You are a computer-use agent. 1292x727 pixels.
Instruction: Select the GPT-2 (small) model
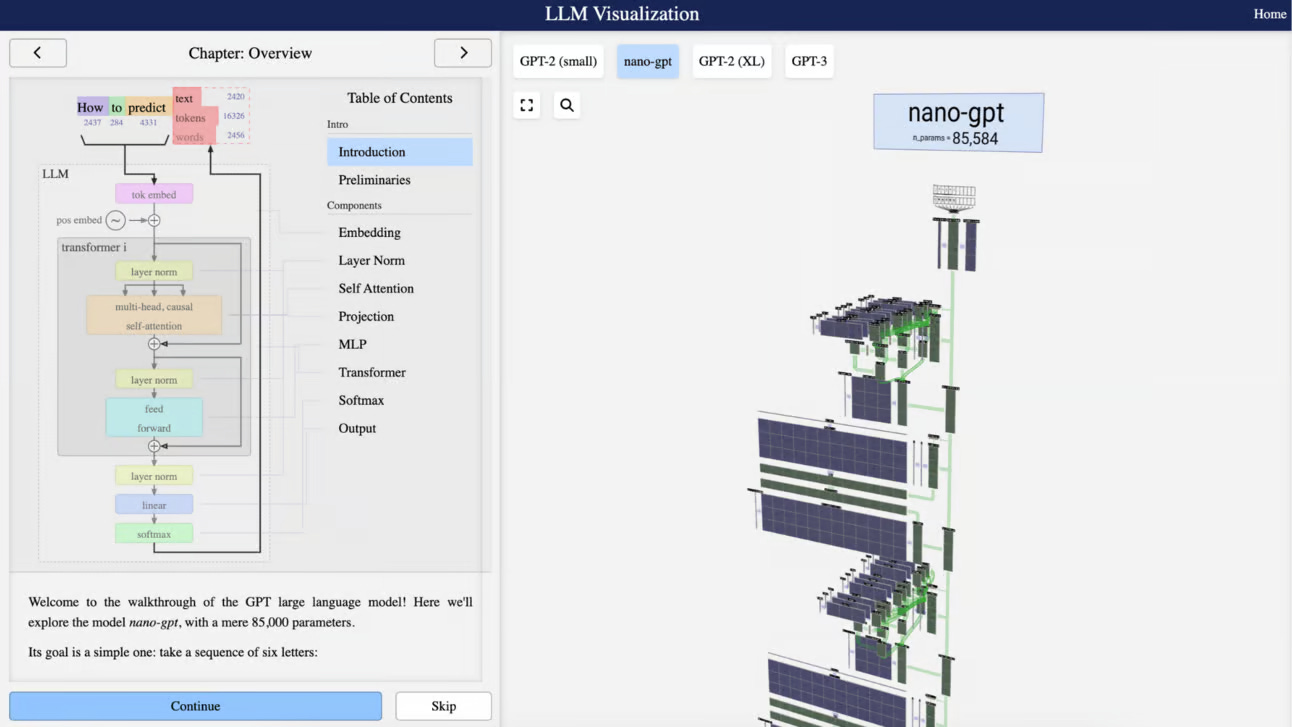point(558,61)
